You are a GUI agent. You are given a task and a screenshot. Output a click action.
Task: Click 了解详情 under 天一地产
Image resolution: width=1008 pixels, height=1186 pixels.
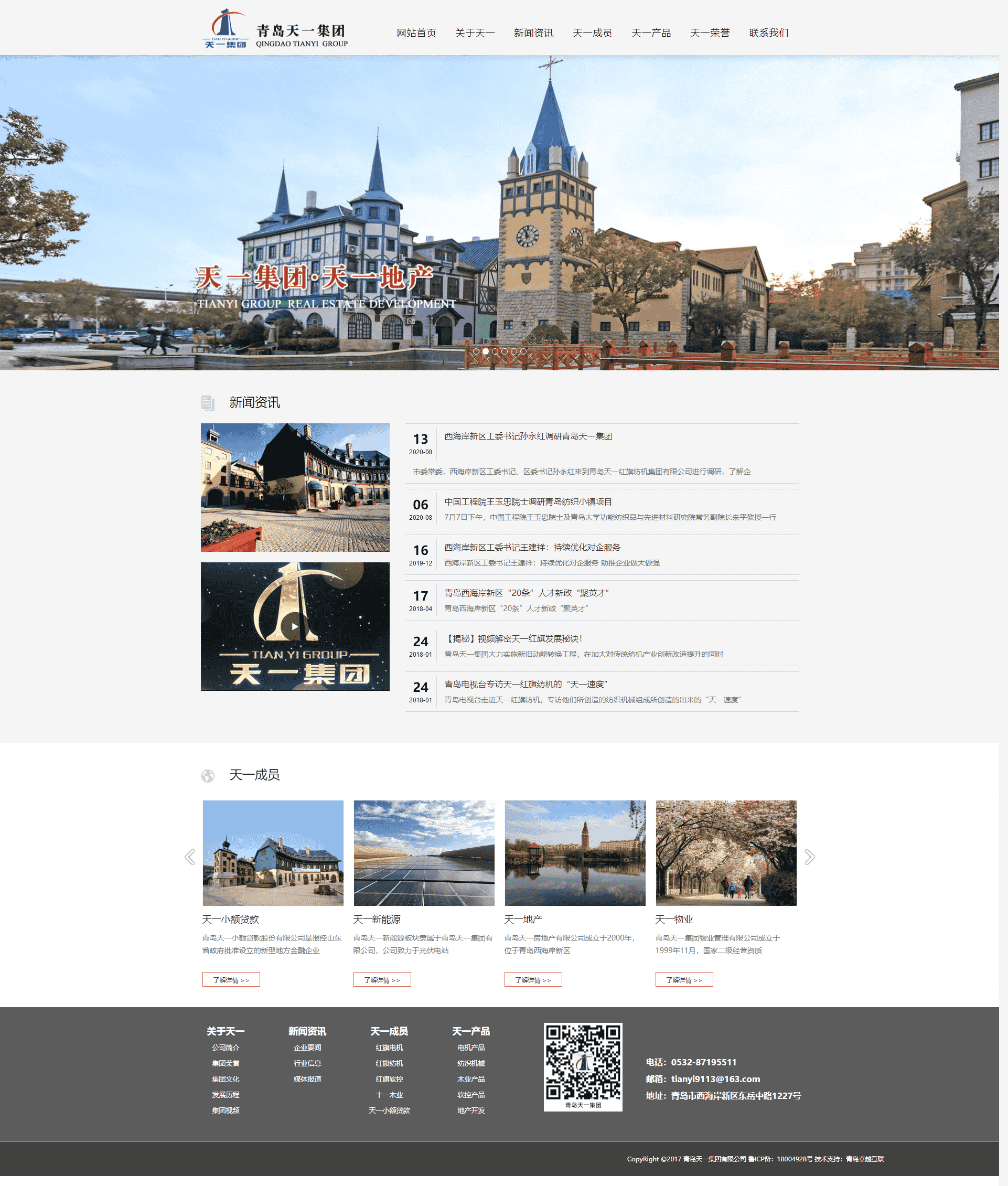(533, 980)
